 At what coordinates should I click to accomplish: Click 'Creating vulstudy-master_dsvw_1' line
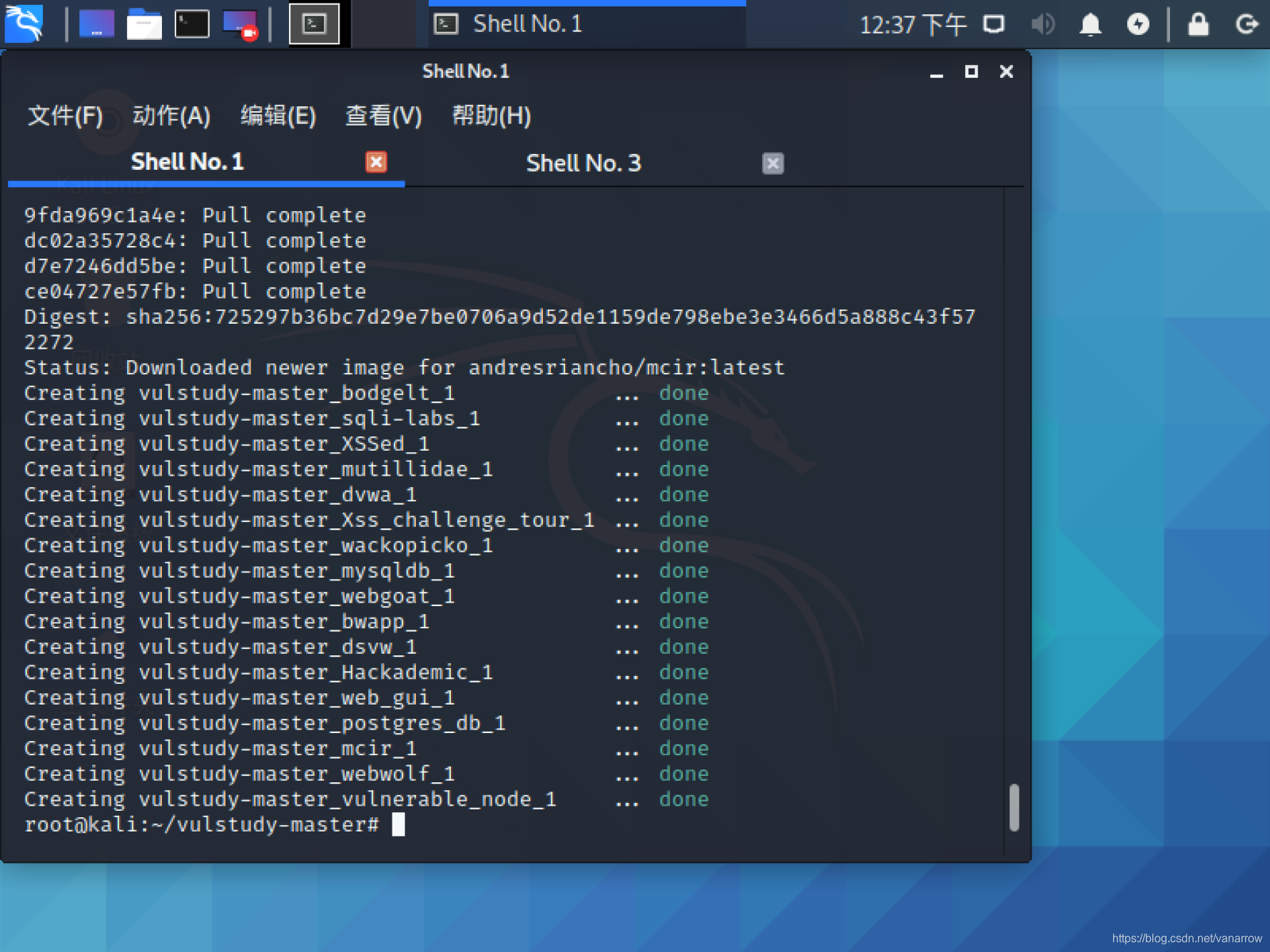[x=366, y=648]
